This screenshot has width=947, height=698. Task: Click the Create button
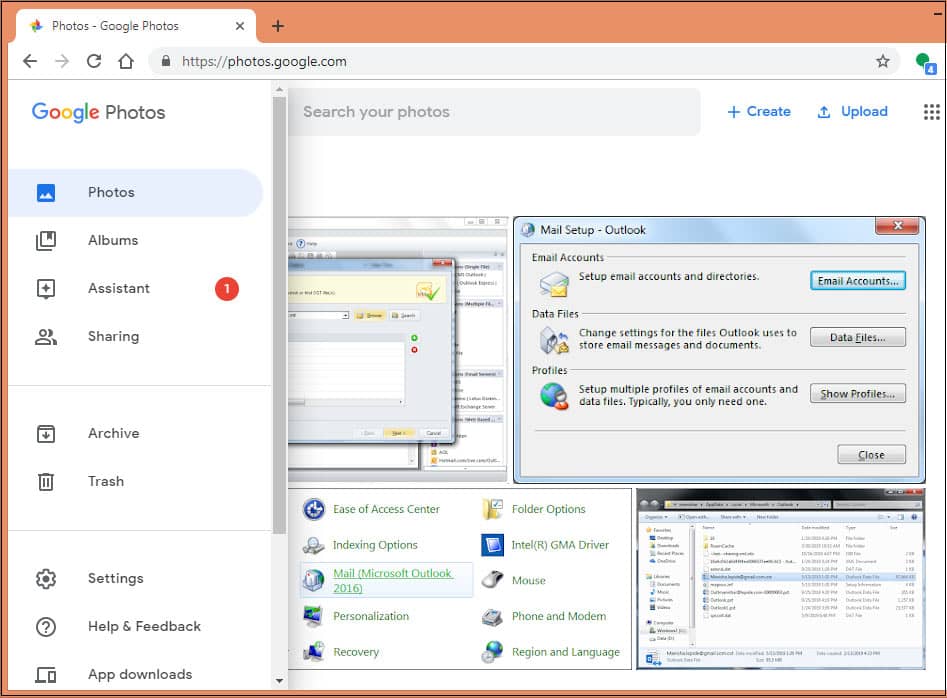[x=759, y=112]
